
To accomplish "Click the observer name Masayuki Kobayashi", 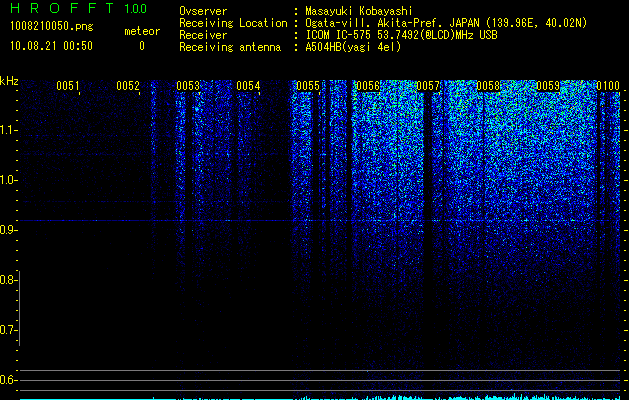I will tap(359, 11).
